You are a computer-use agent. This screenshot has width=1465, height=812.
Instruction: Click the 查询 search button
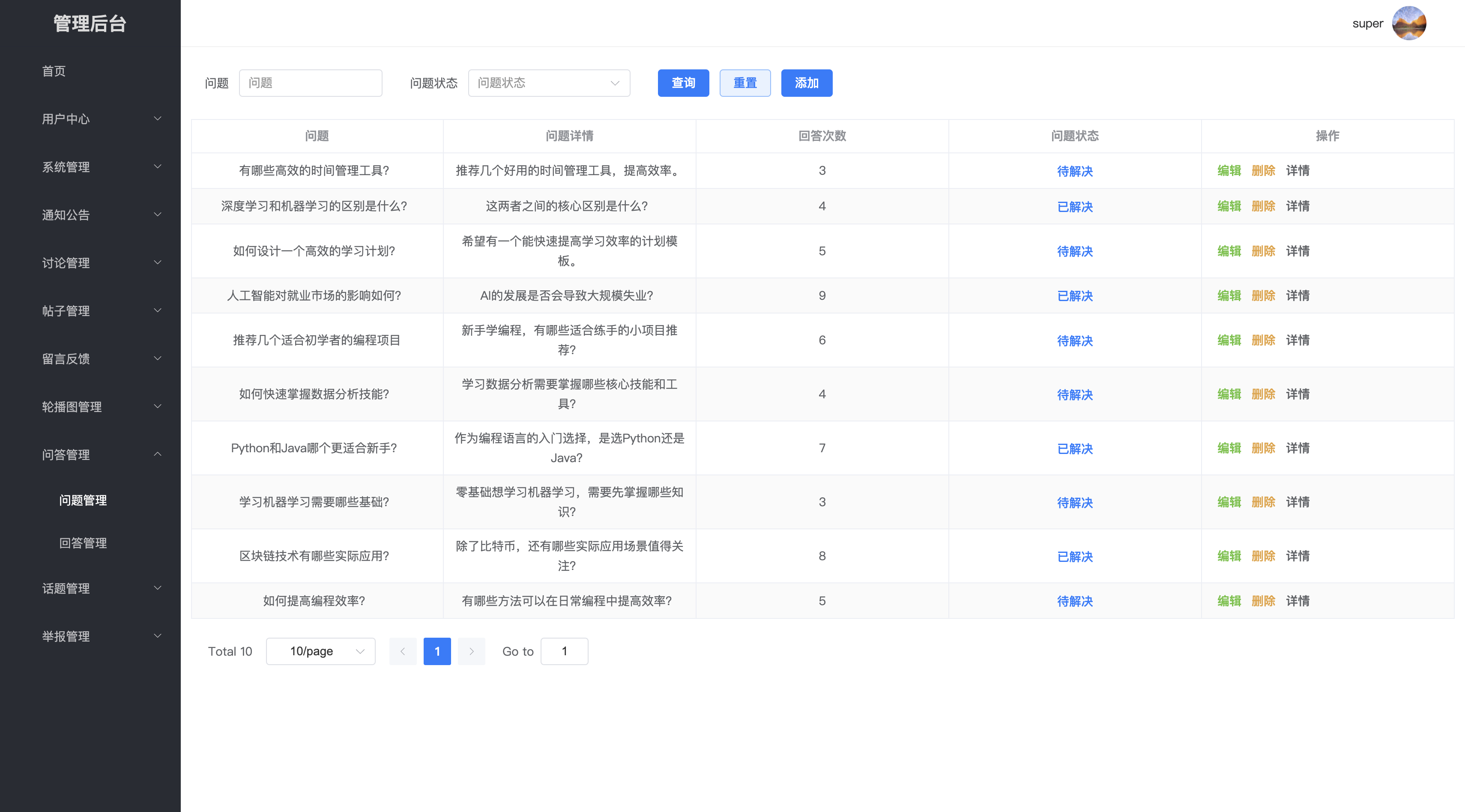(684, 83)
